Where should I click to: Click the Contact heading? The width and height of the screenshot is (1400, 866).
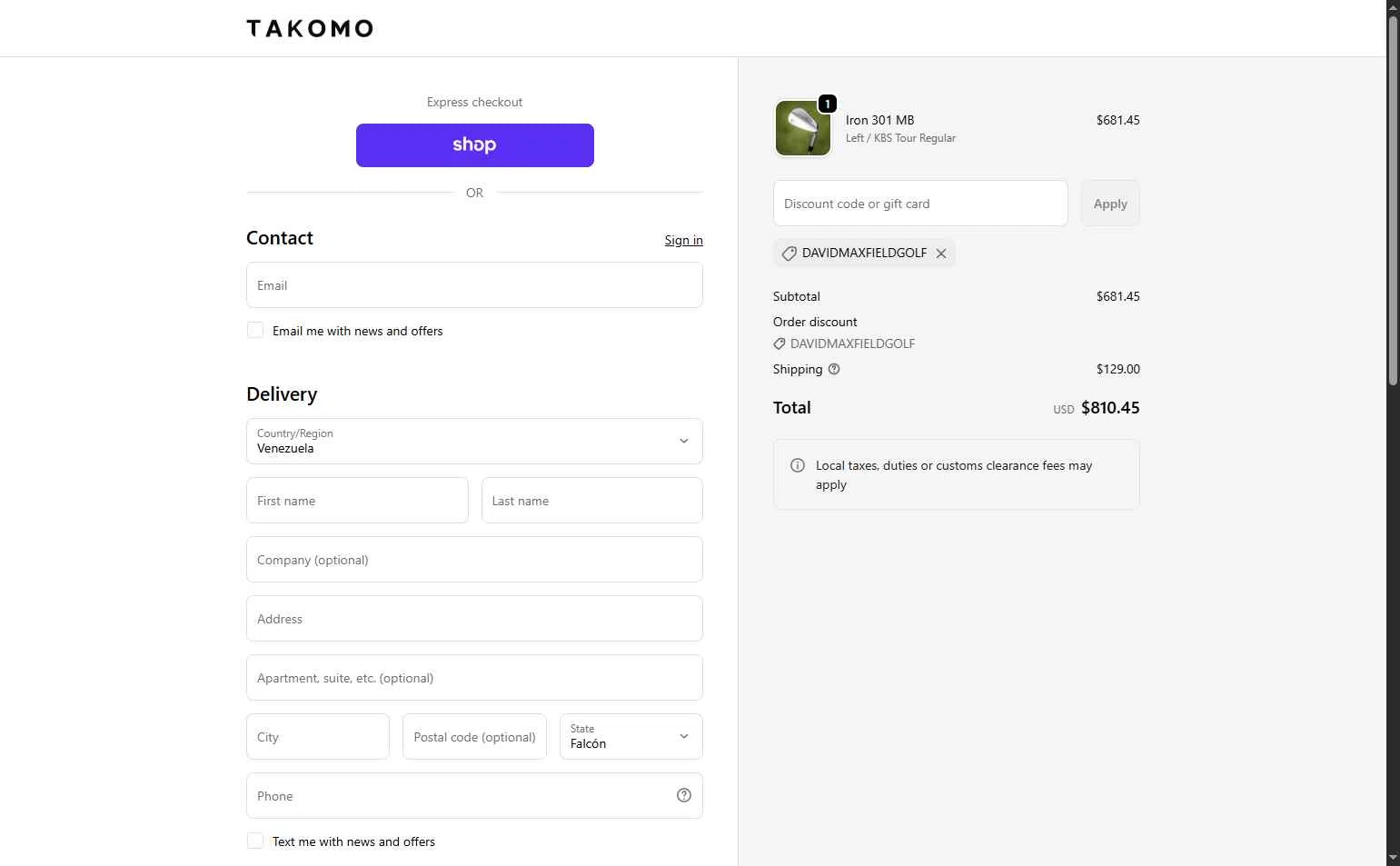(280, 238)
